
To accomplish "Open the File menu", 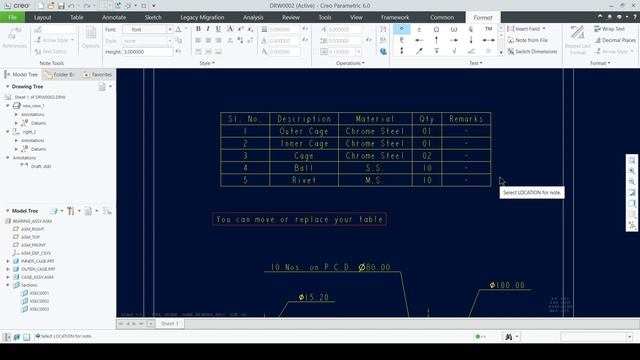I will tap(12, 17).
